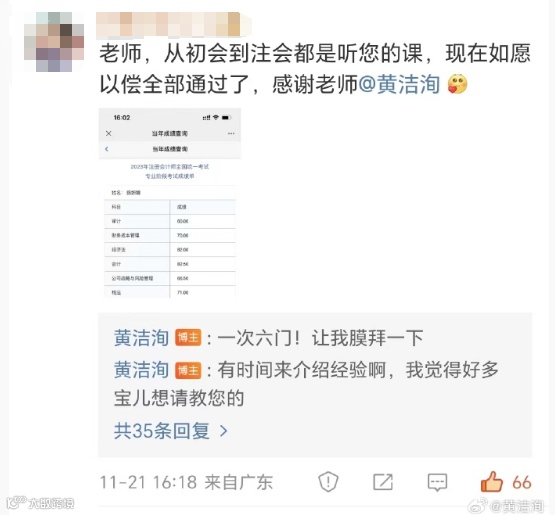The image size is (555, 515).
Task: Click the heart-face emoji in comment
Action: 457,84
